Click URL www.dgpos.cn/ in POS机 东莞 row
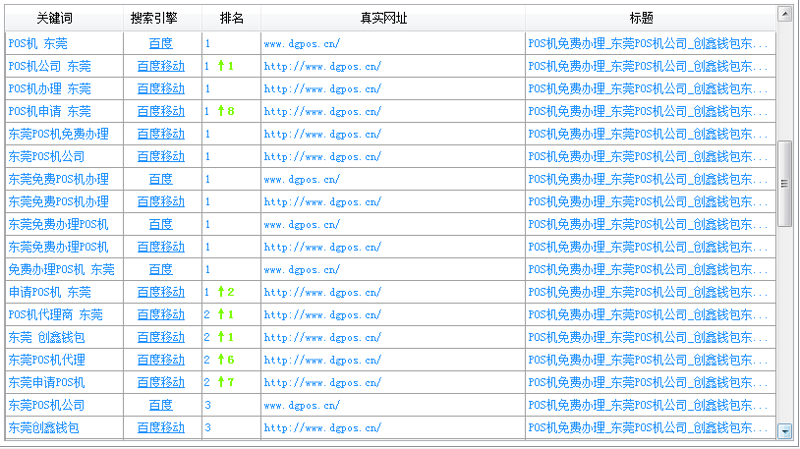 point(302,44)
